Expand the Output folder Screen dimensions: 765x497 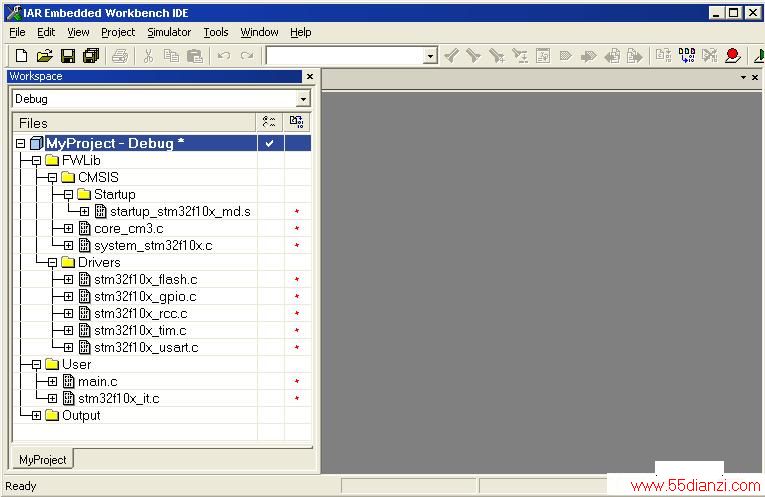tap(36, 416)
